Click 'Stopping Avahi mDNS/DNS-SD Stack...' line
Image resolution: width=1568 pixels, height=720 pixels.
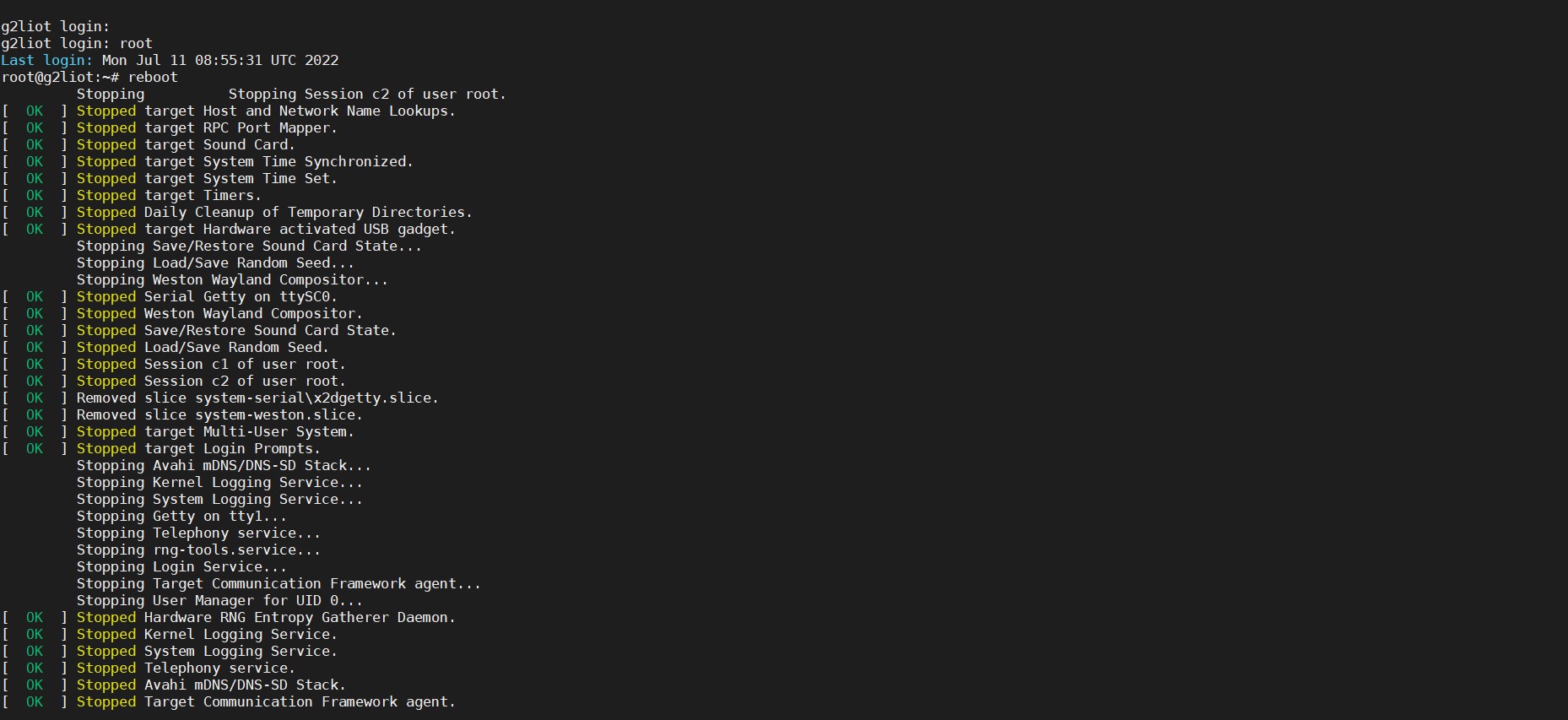click(x=224, y=465)
